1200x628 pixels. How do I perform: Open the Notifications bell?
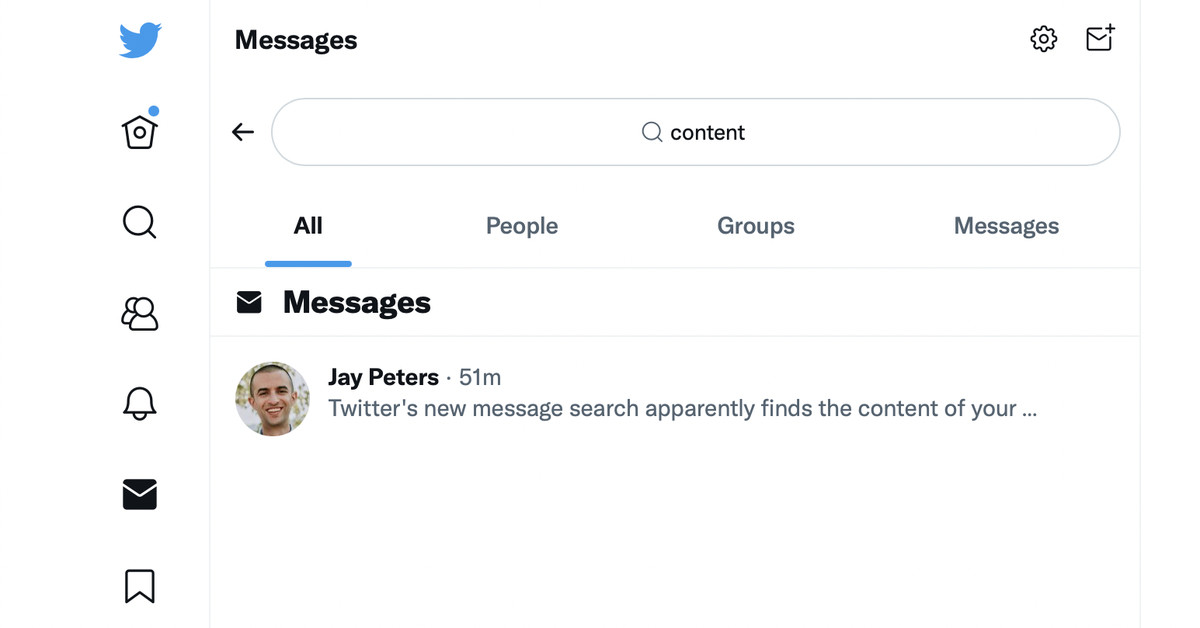pos(140,403)
